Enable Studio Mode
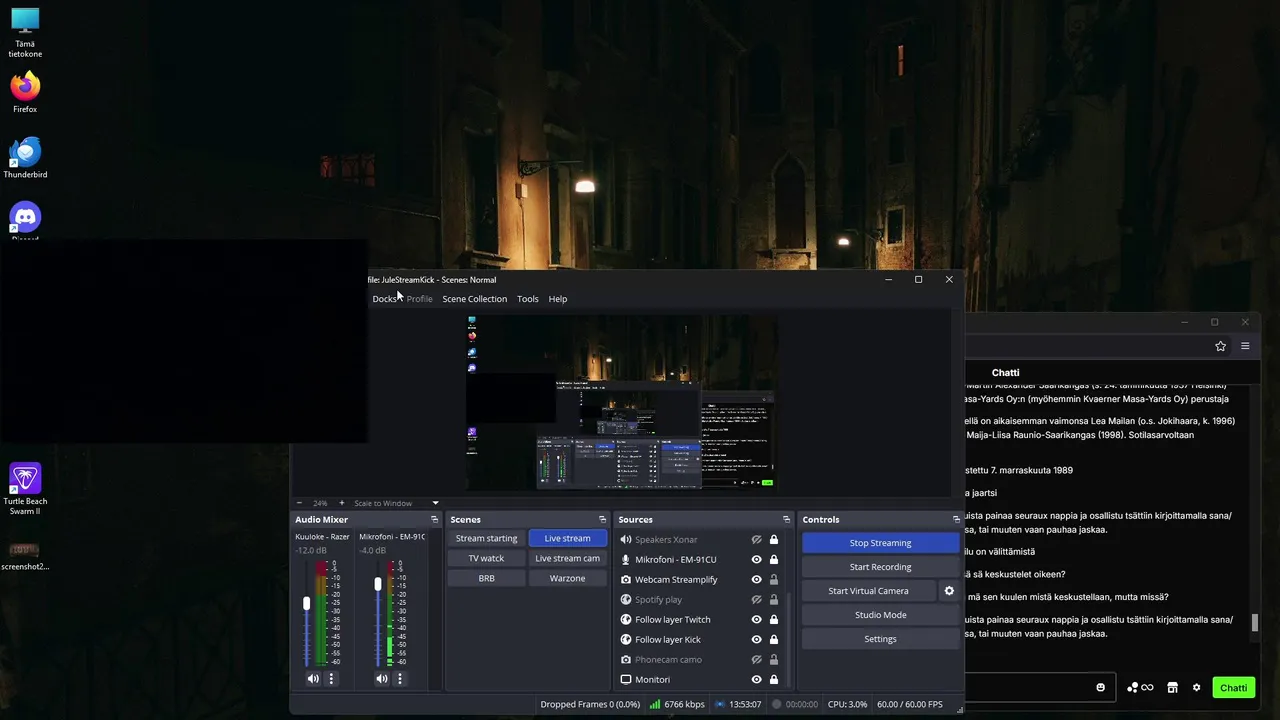Image resolution: width=1280 pixels, height=720 pixels. [880, 615]
